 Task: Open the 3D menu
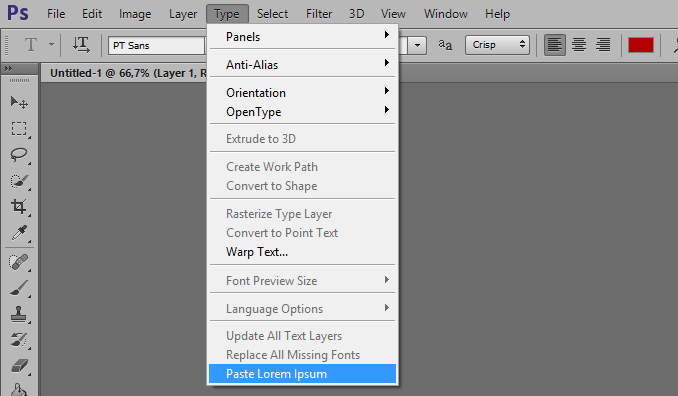pyautogui.click(x=357, y=14)
